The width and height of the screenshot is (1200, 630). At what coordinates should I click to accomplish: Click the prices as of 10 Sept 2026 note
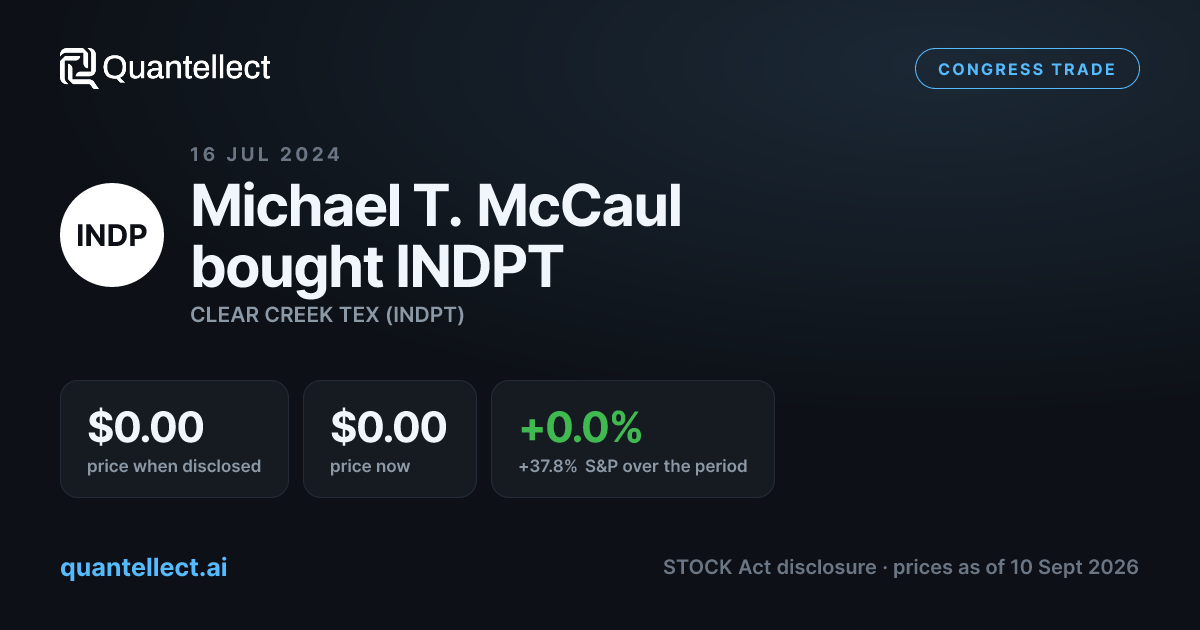click(x=1016, y=567)
